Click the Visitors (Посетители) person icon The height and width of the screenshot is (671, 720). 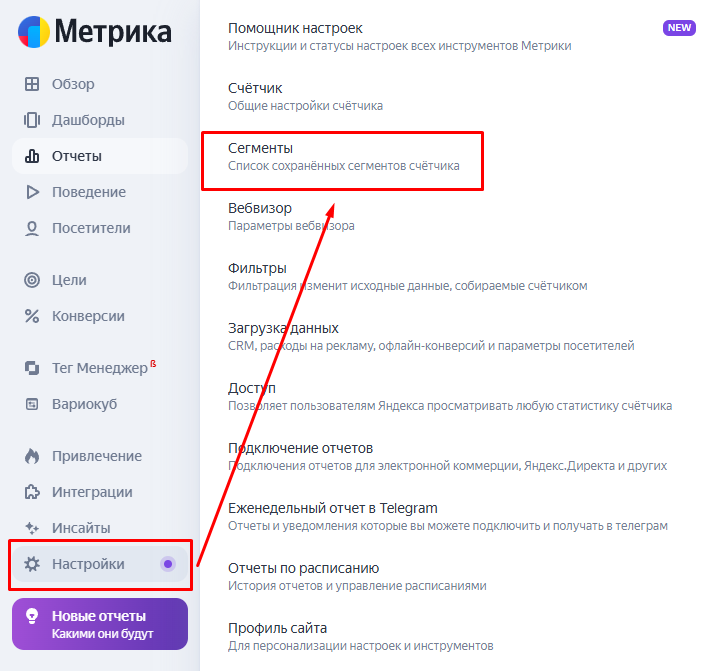point(32,228)
